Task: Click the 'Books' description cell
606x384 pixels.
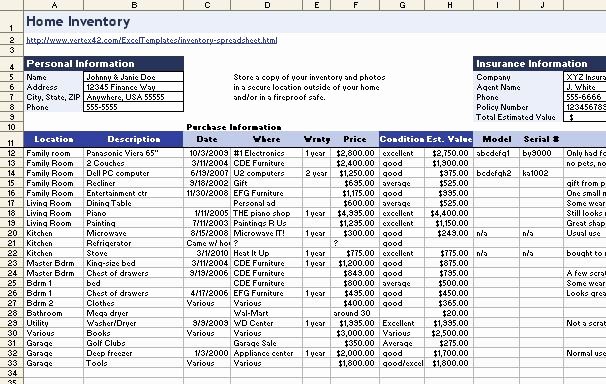Action: (x=133, y=333)
